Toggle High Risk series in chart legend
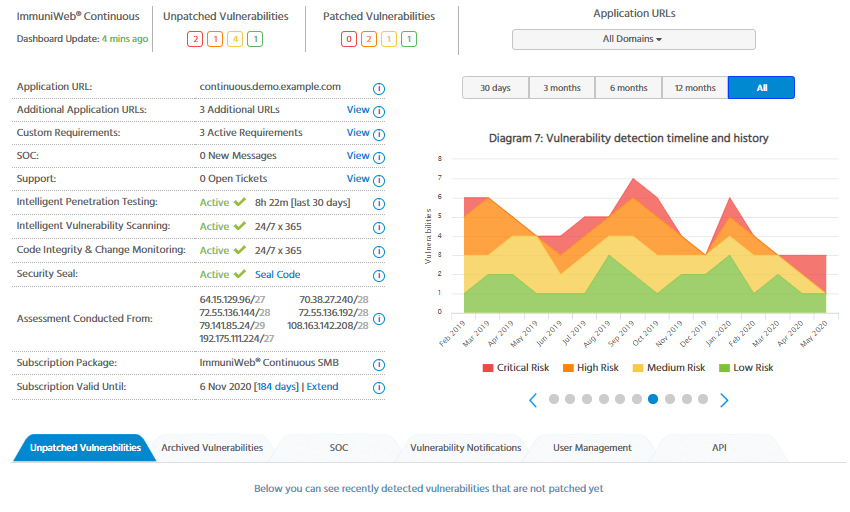The image size is (850, 512). click(591, 368)
